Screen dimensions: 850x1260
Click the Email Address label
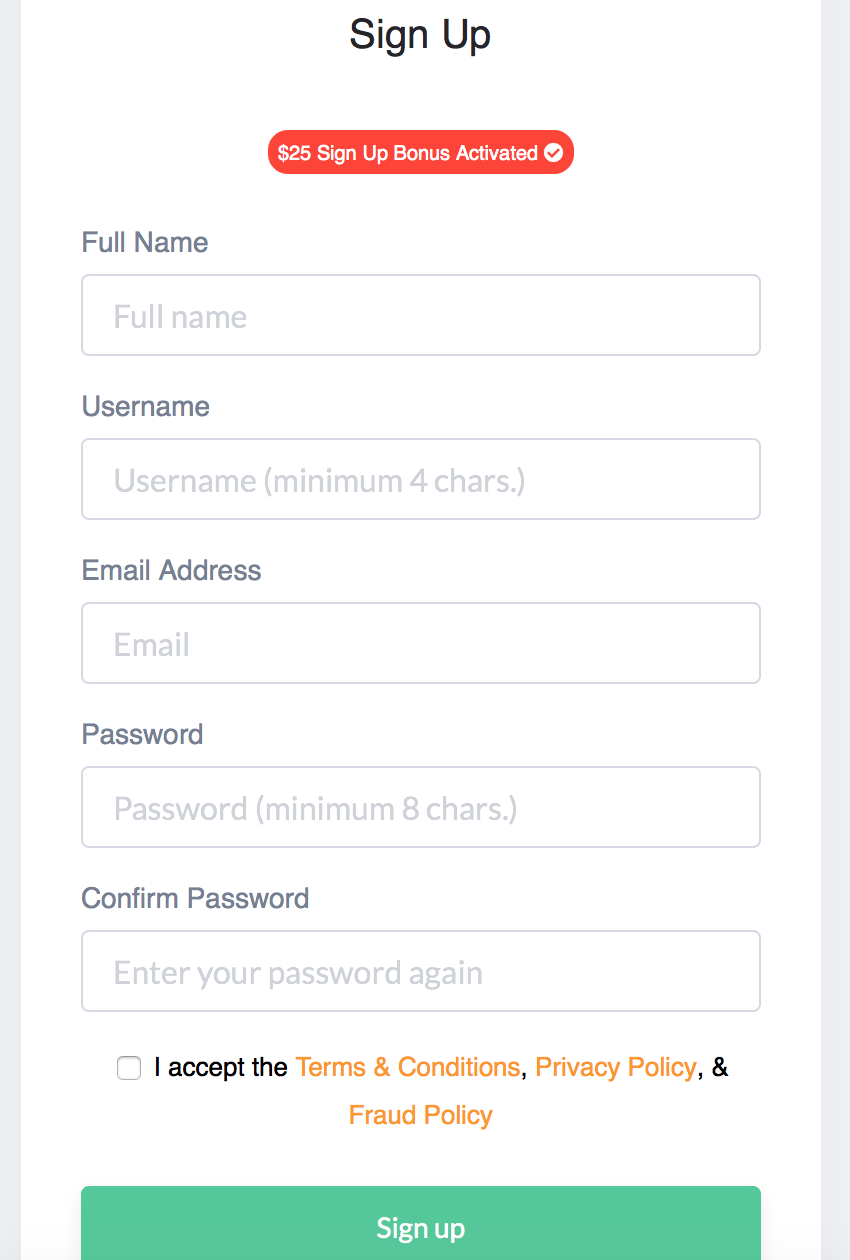point(172,570)
